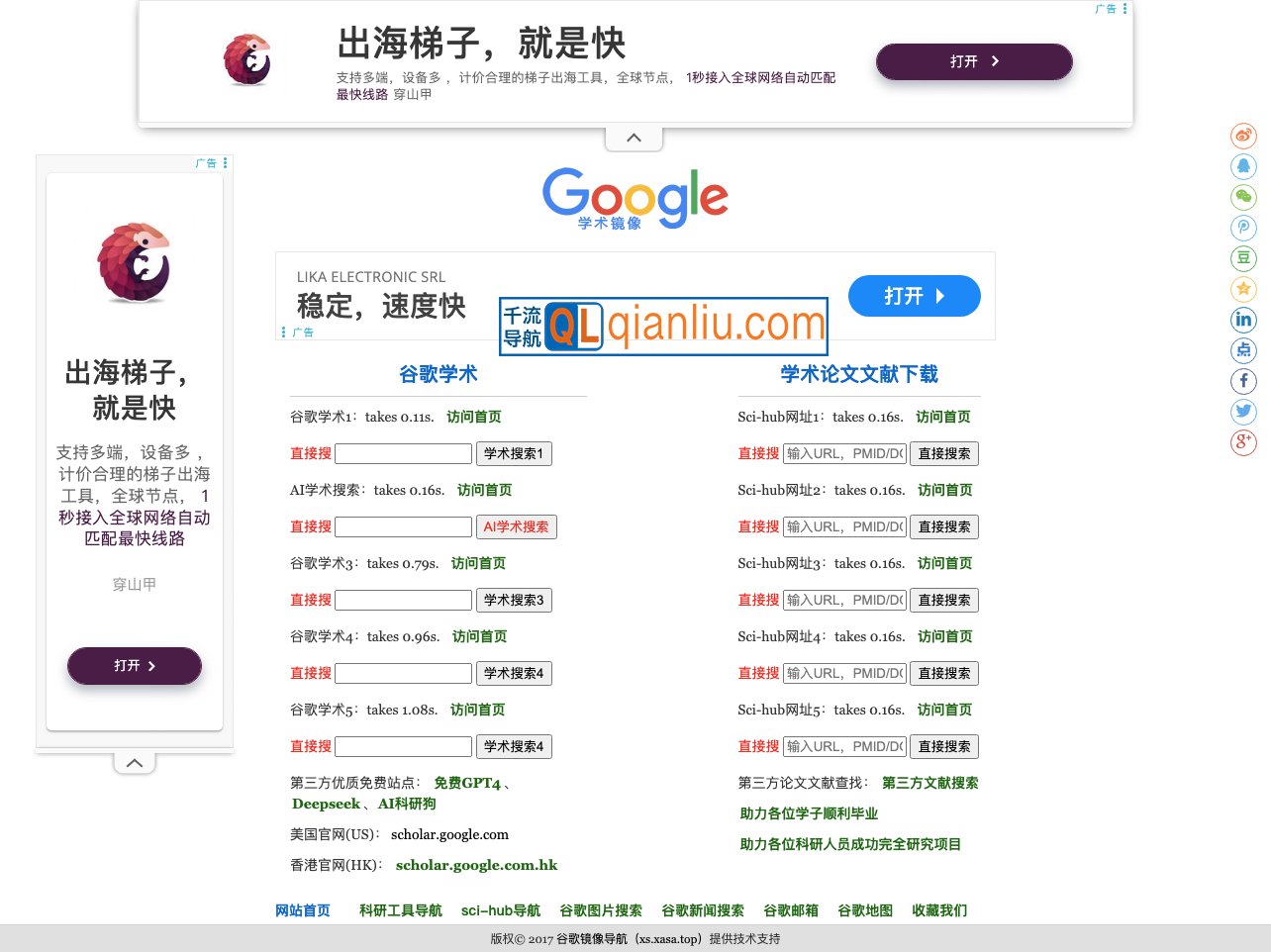
Task: Collapse the top advertisement banner
Action: 634,137
